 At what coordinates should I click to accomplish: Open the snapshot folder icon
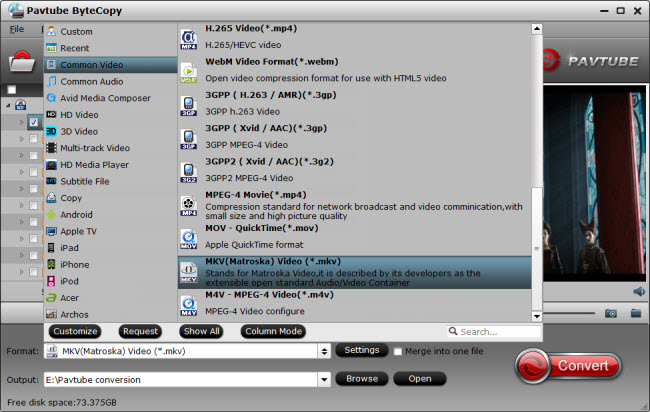(x=636, y=313)
